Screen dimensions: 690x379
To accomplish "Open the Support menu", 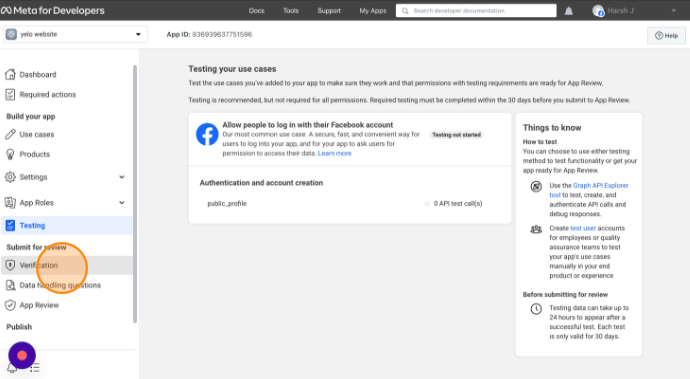I will pos(329,11).
